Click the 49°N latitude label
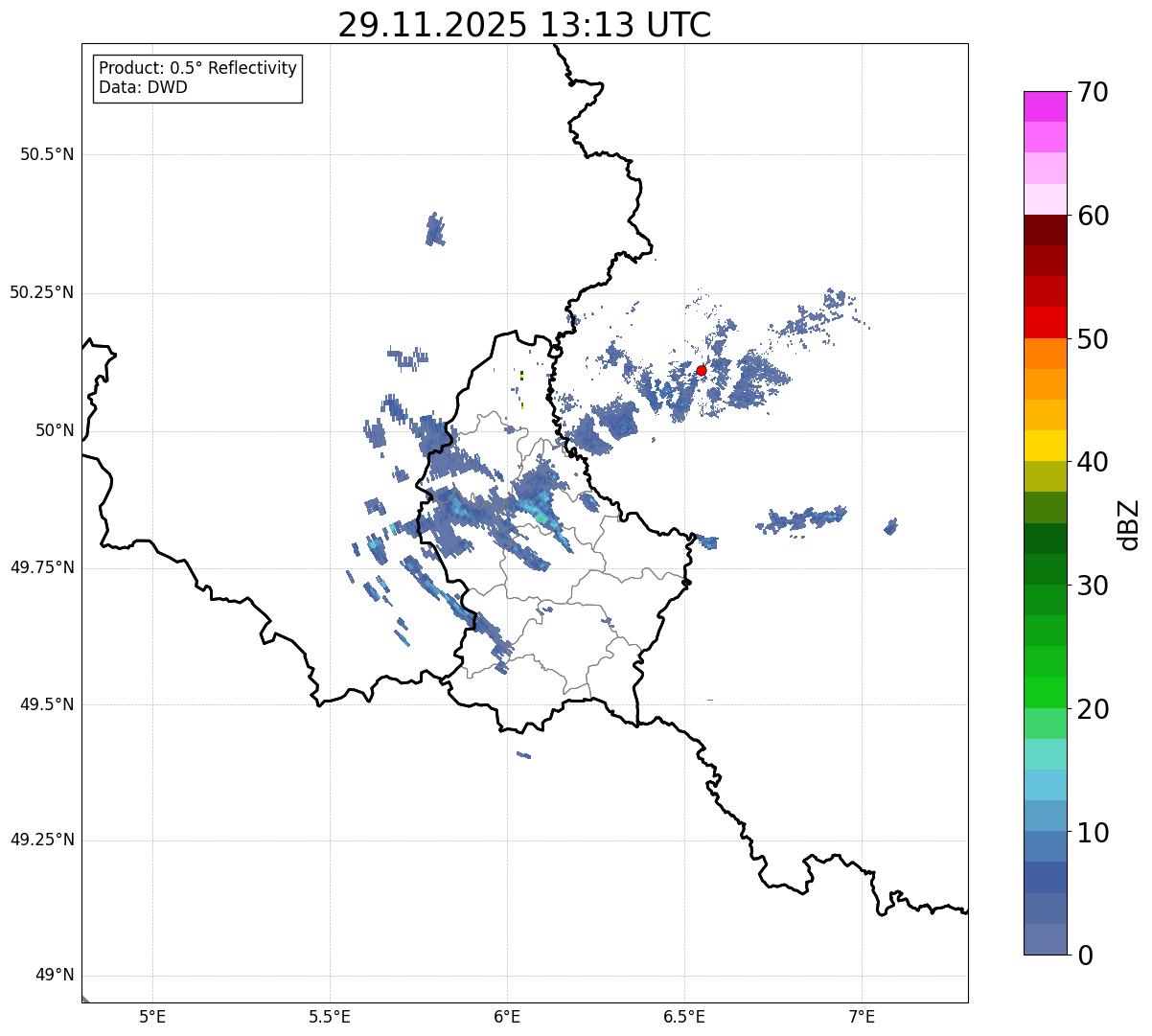Viewport: 1152px width, 1036px height. pos(55,976)
